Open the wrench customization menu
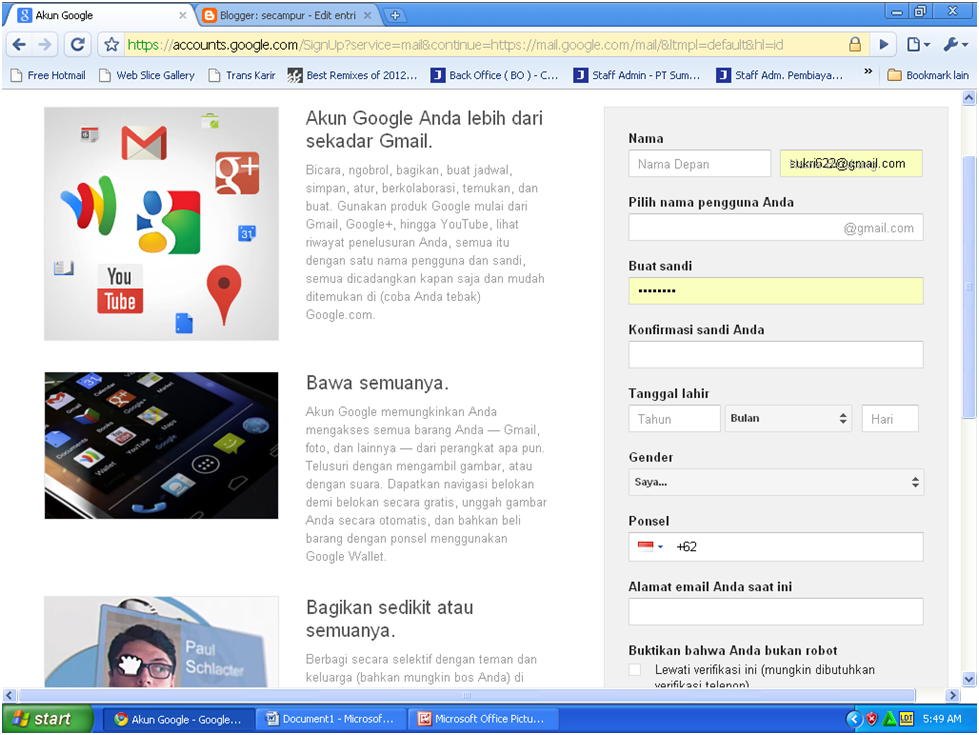The height and width of the screenshot is (735, 979). (x=954, y=45)
